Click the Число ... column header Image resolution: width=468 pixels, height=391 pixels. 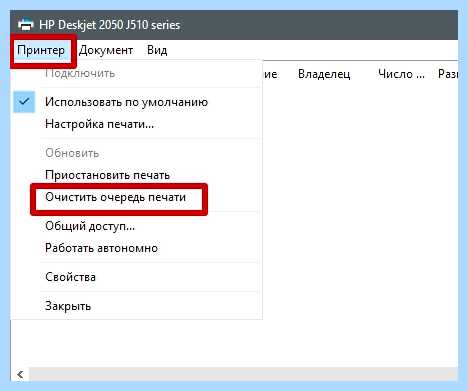click(x=401, y=74)
